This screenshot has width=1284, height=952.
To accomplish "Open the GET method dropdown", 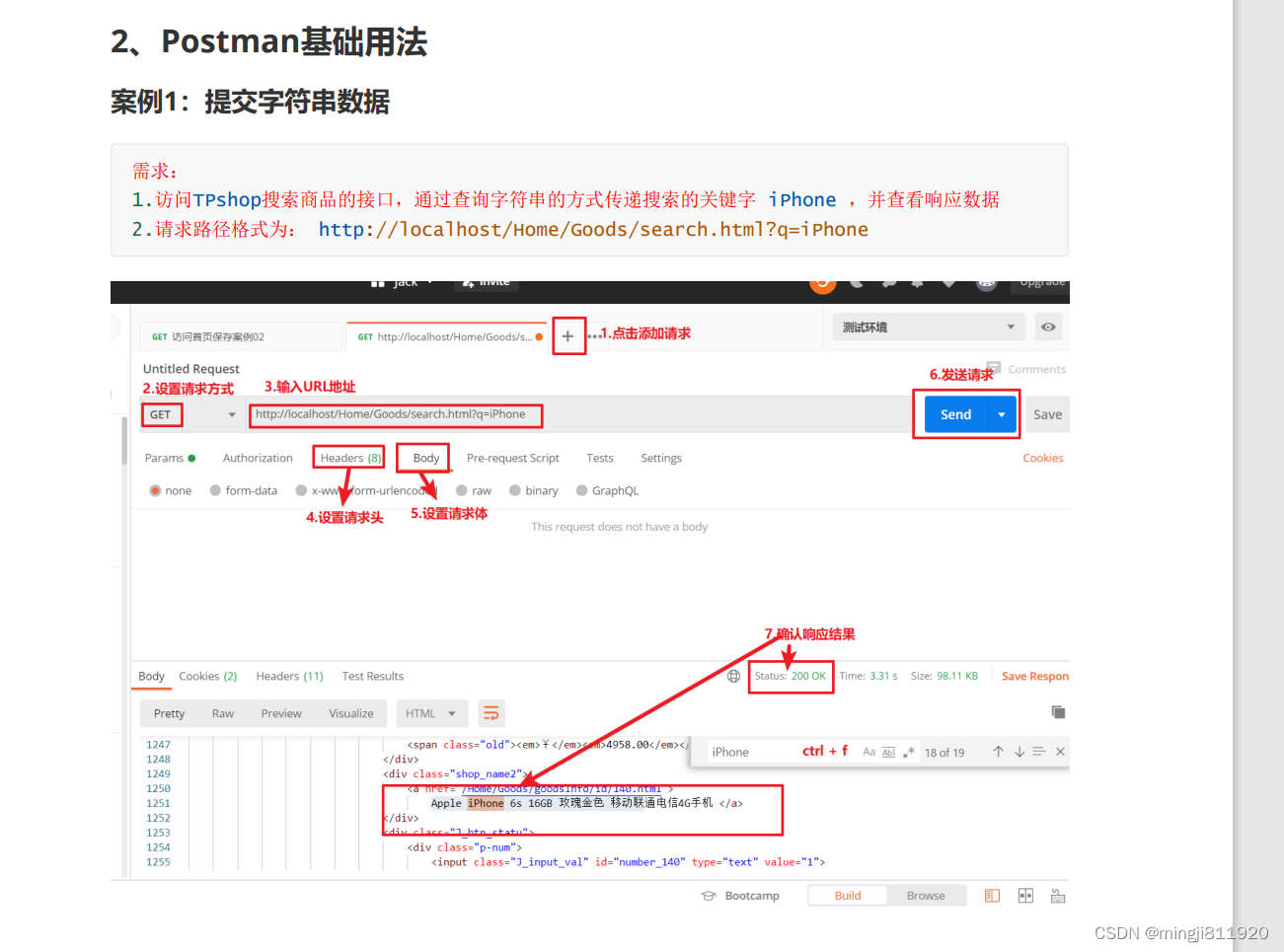I will coord(192,414).
